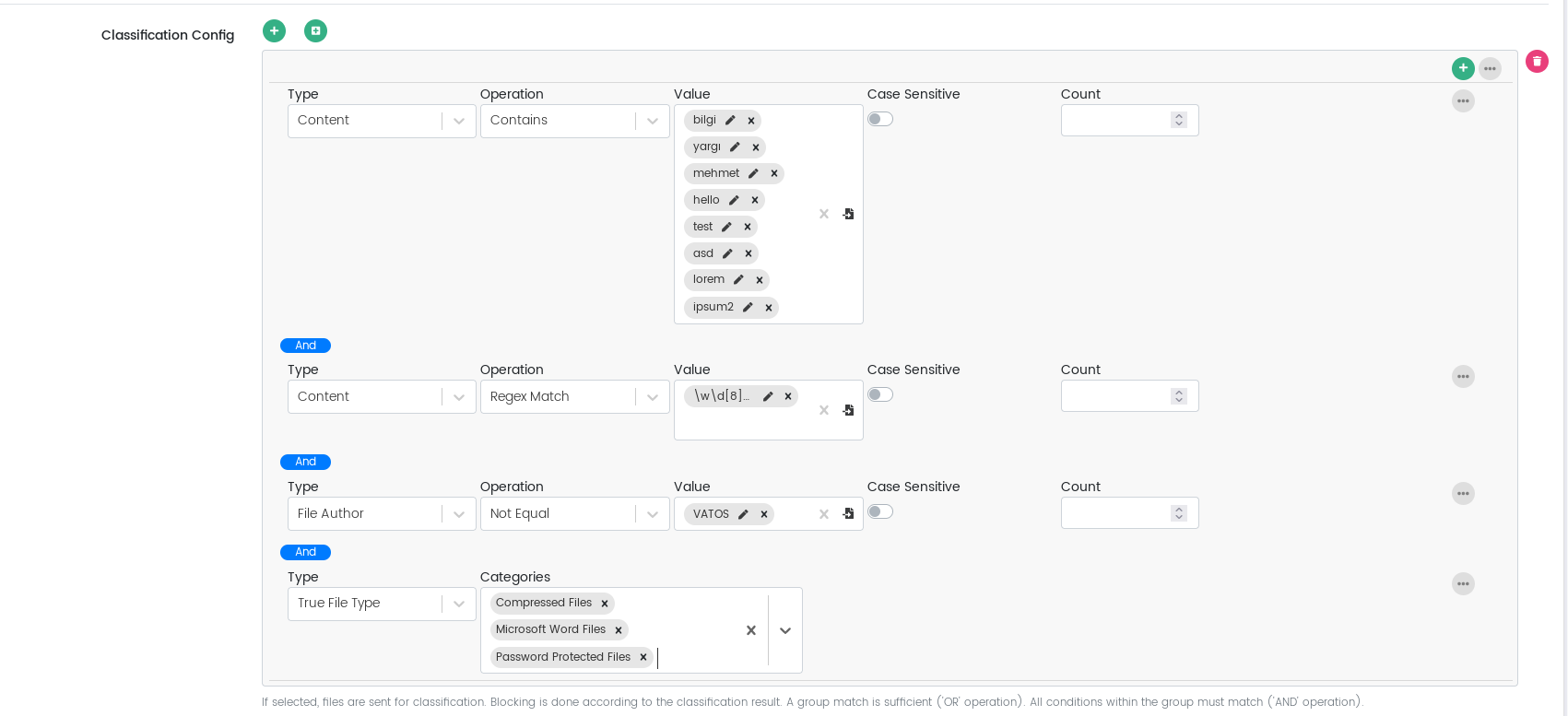Click the first And operator badge
The height and width of the screenshot is (716, 1568).
pos(305,346)
